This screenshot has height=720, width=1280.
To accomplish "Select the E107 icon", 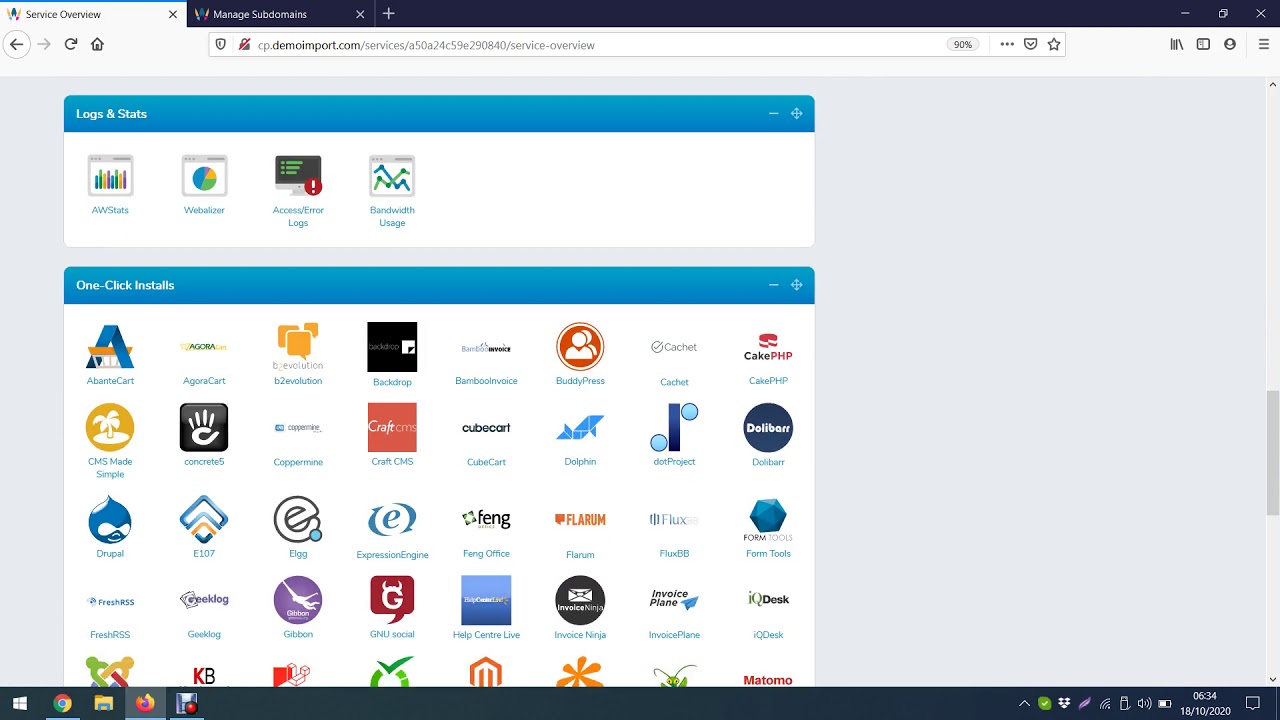I will 204,520.
